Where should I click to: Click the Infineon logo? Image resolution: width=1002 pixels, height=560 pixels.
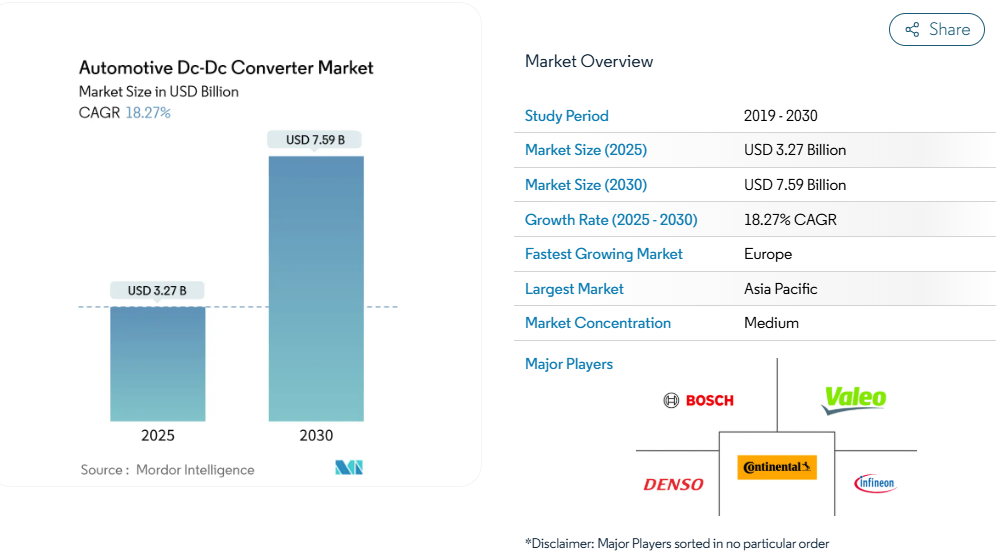[x=875, y=484]
